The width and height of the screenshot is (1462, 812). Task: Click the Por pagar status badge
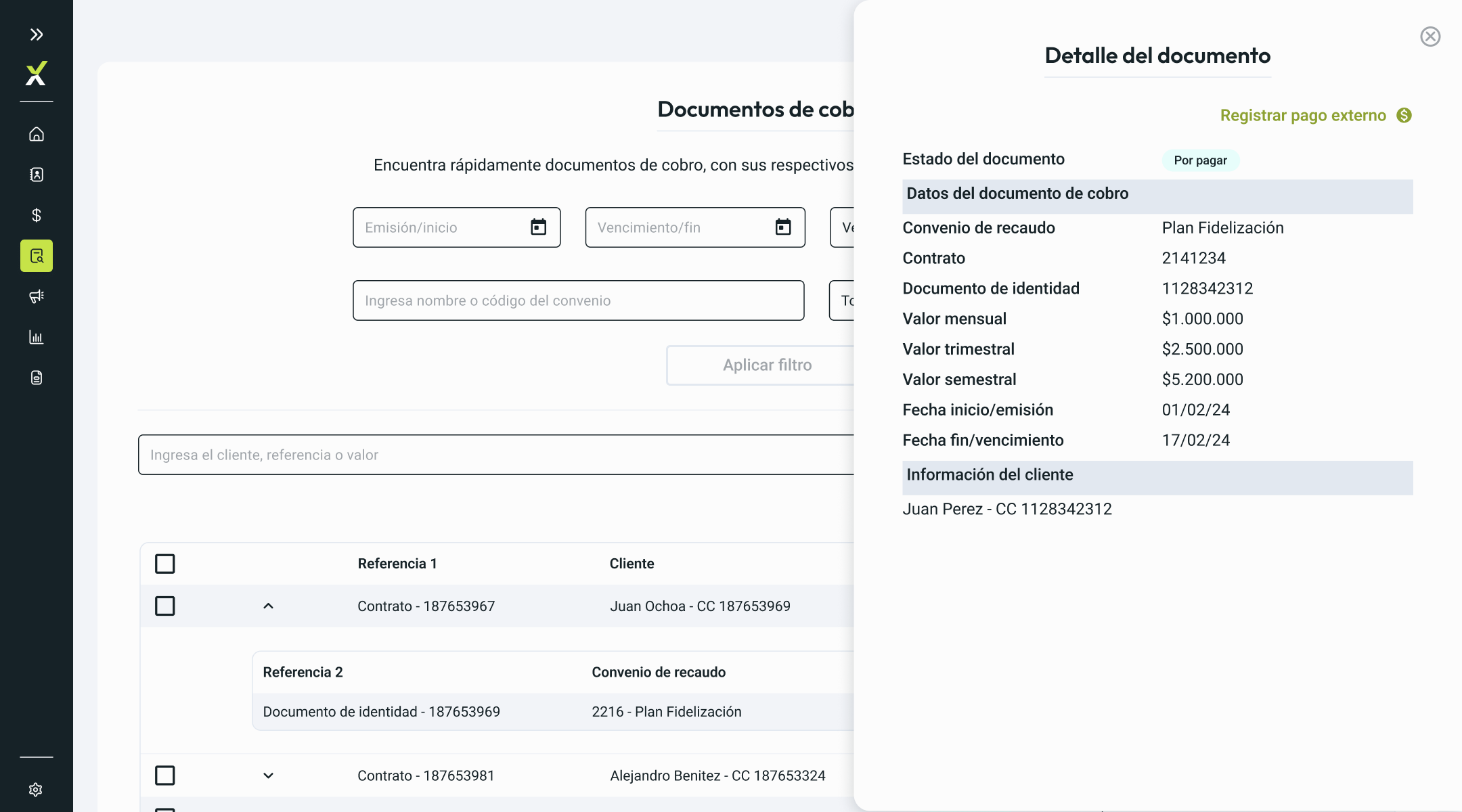(x=1200, y=160)
